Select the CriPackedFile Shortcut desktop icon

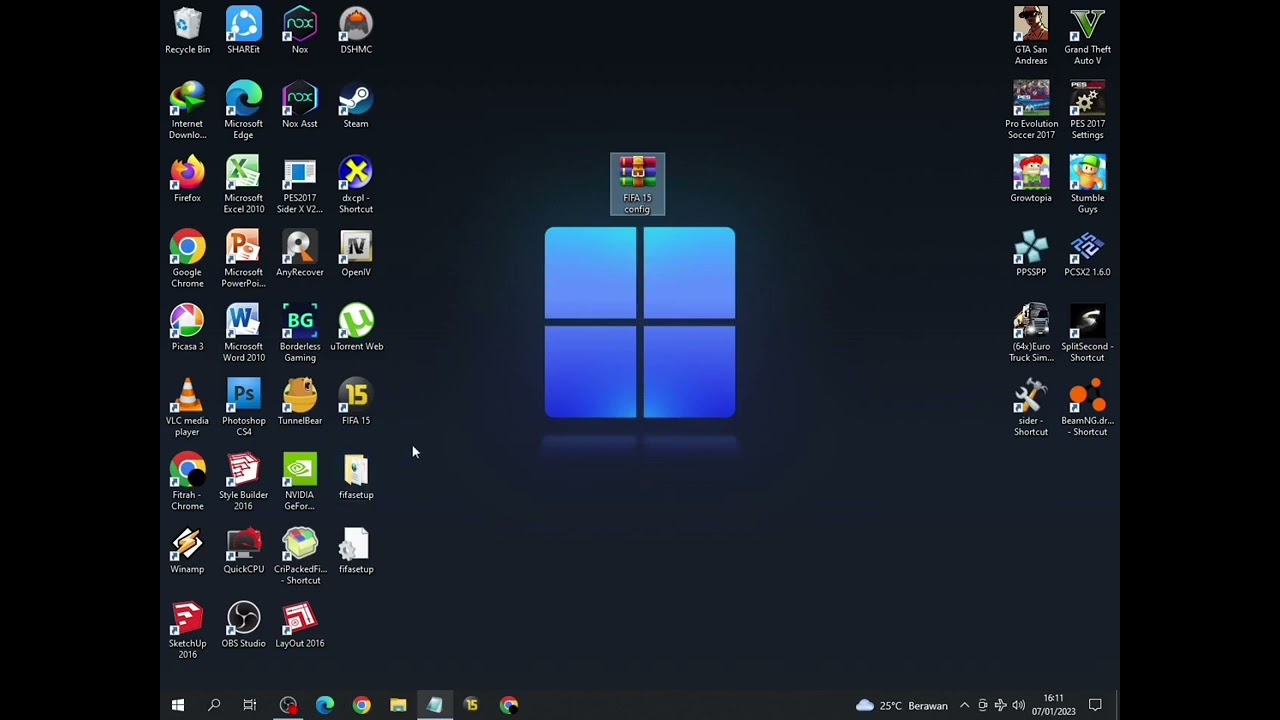click(x=300, y=556)
